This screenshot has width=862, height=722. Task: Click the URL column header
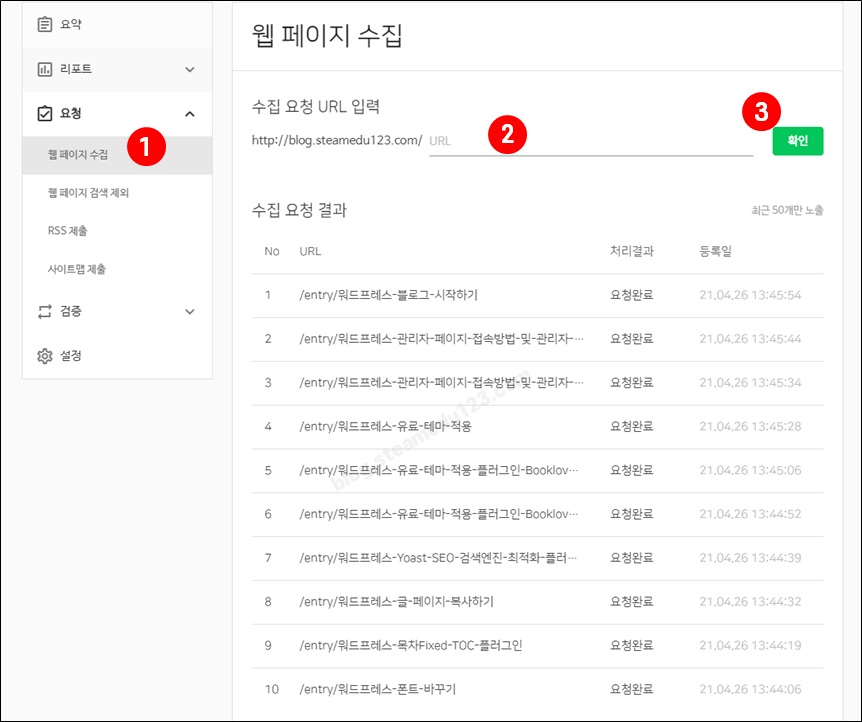click(x=310, y=251)
